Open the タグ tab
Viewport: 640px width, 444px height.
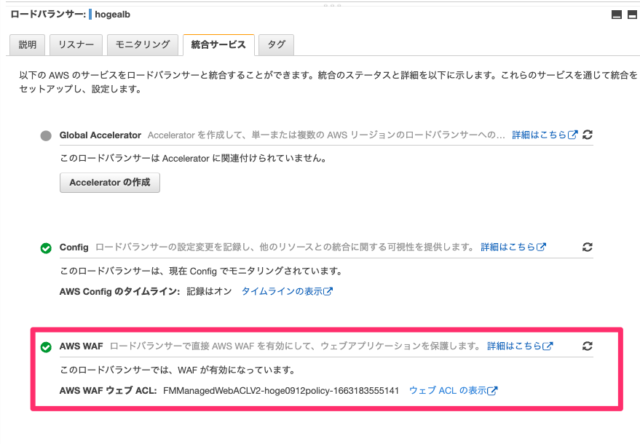click(276, 44)
